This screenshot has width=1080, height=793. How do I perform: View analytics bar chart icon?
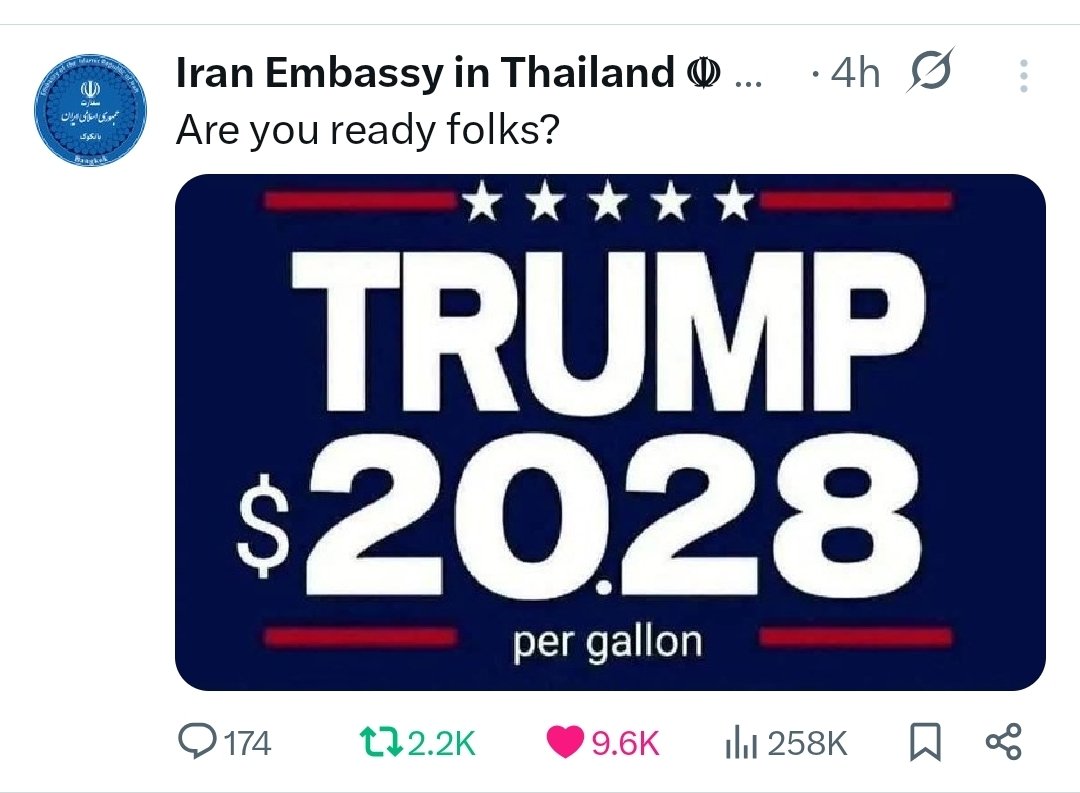pos(741,743)
